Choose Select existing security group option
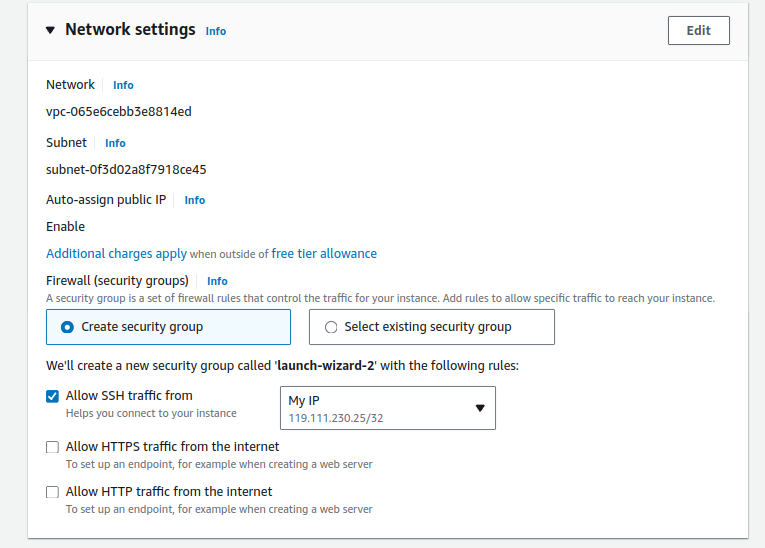 331,327
